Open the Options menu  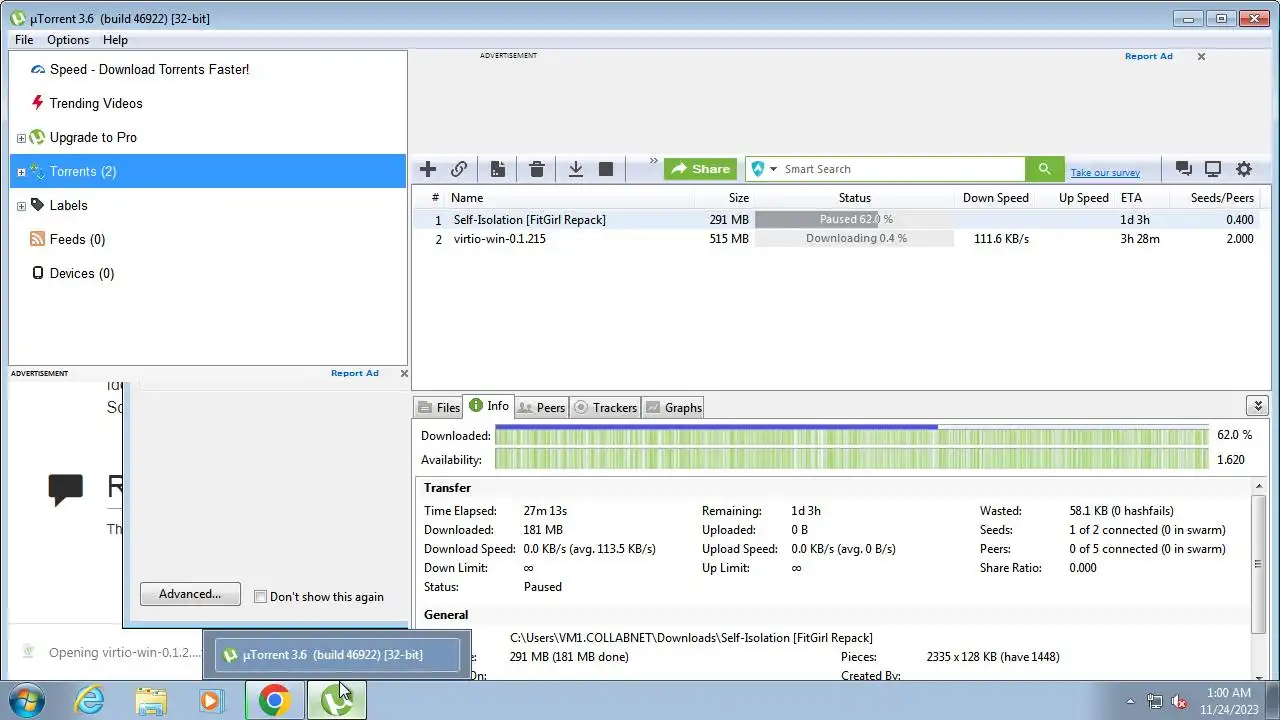68,40
